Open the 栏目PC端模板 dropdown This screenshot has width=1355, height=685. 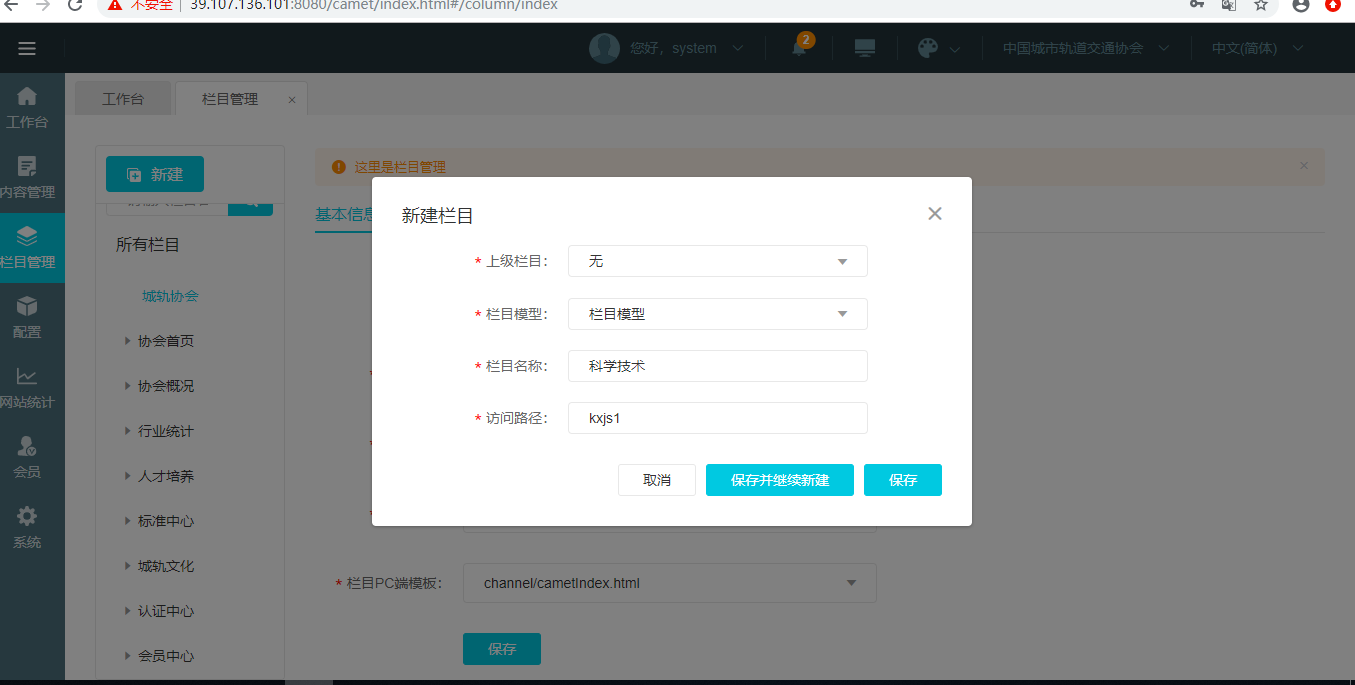pos(669,583)
